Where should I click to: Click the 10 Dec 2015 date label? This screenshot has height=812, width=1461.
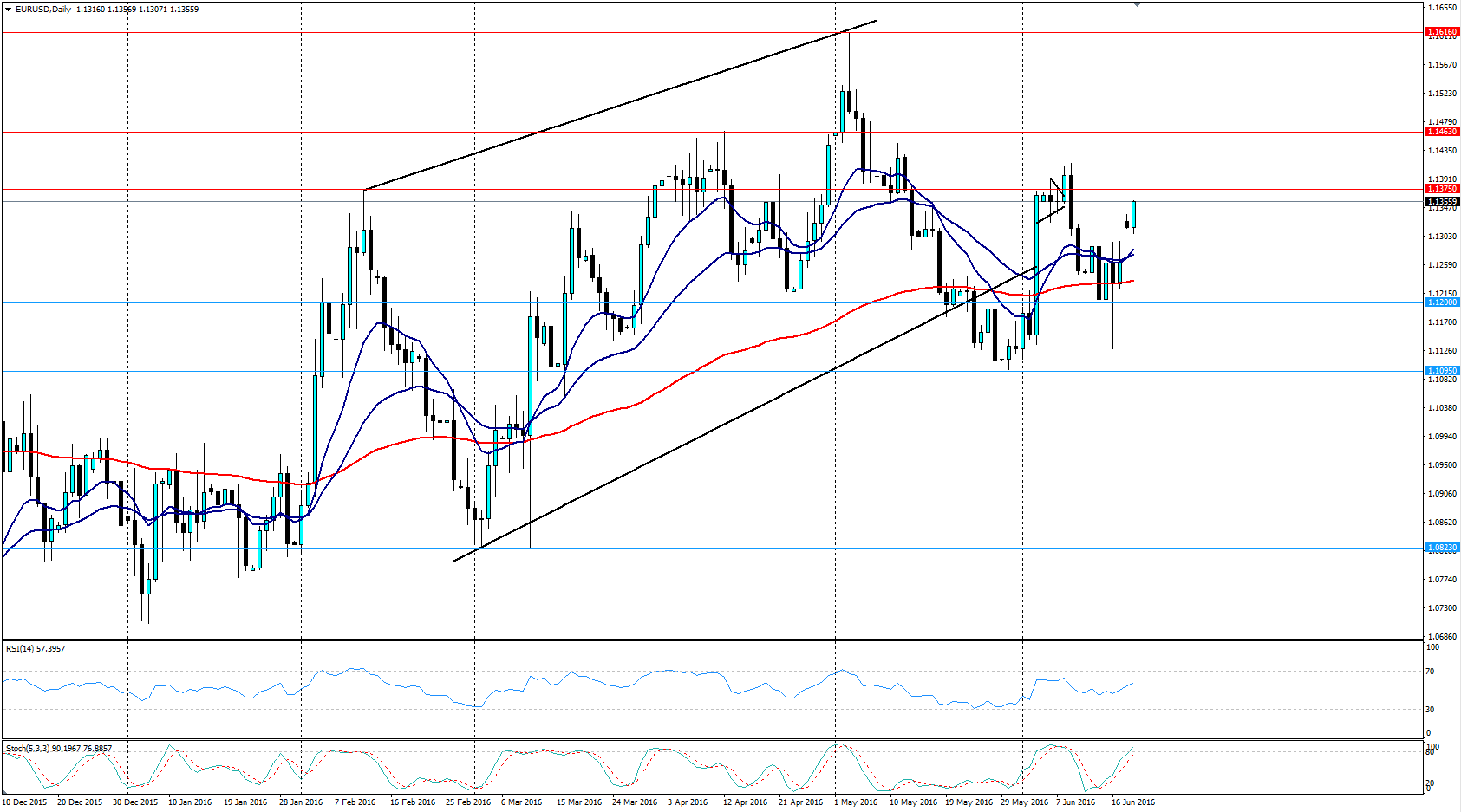coord(24,802)
